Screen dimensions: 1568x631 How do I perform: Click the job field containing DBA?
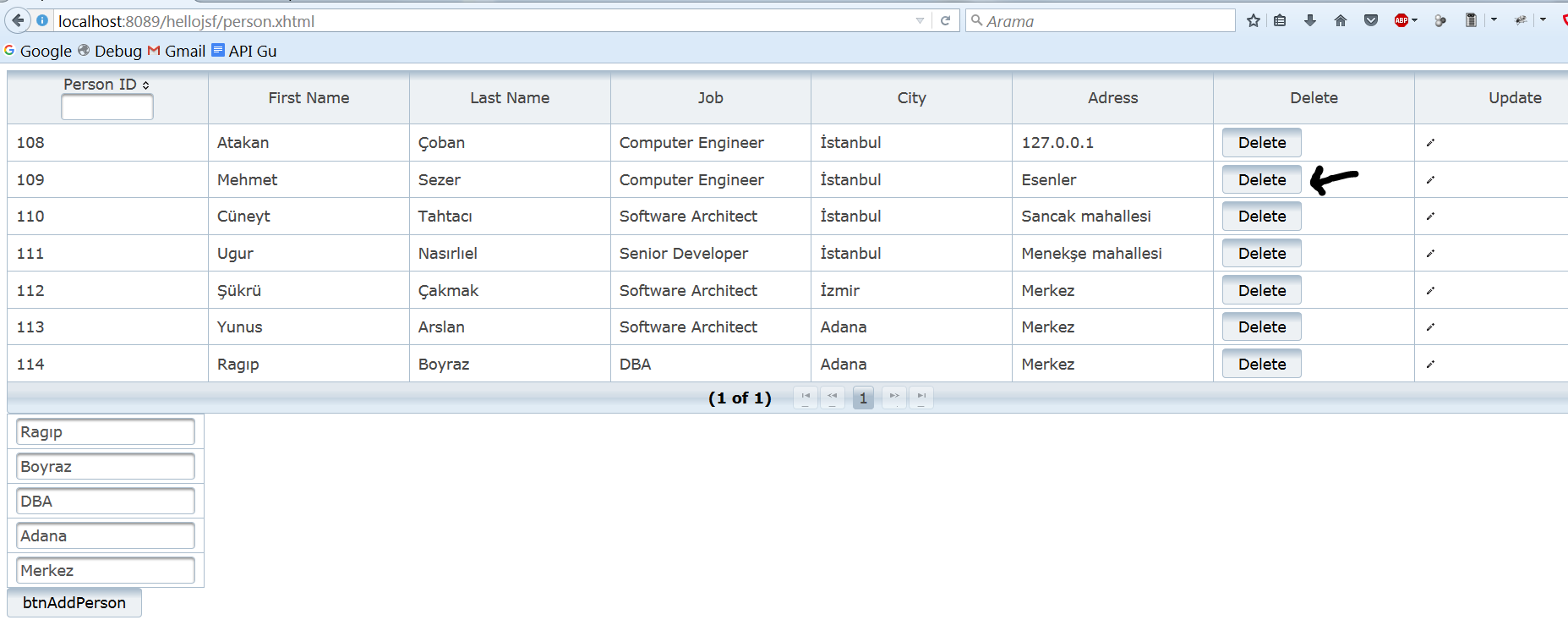click(x=106, y=502)
